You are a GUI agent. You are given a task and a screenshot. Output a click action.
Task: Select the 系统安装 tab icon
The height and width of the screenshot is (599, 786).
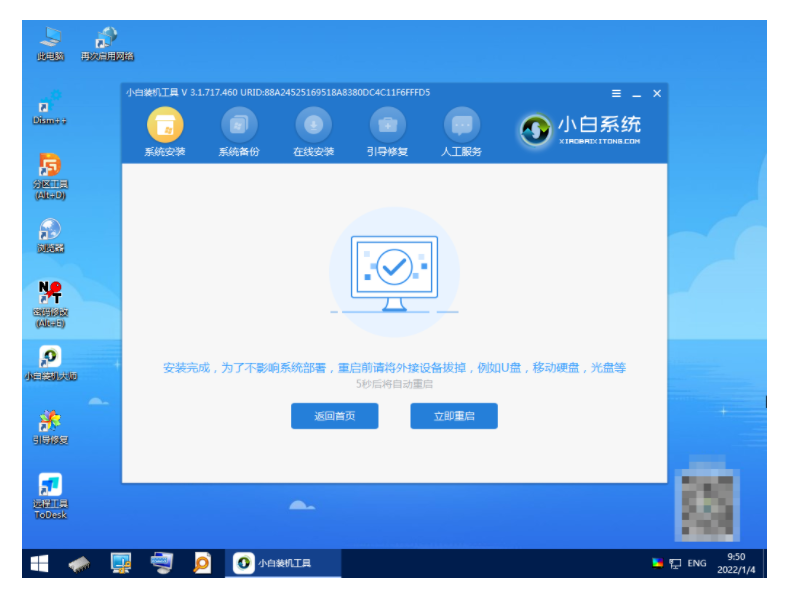point(165,126)
